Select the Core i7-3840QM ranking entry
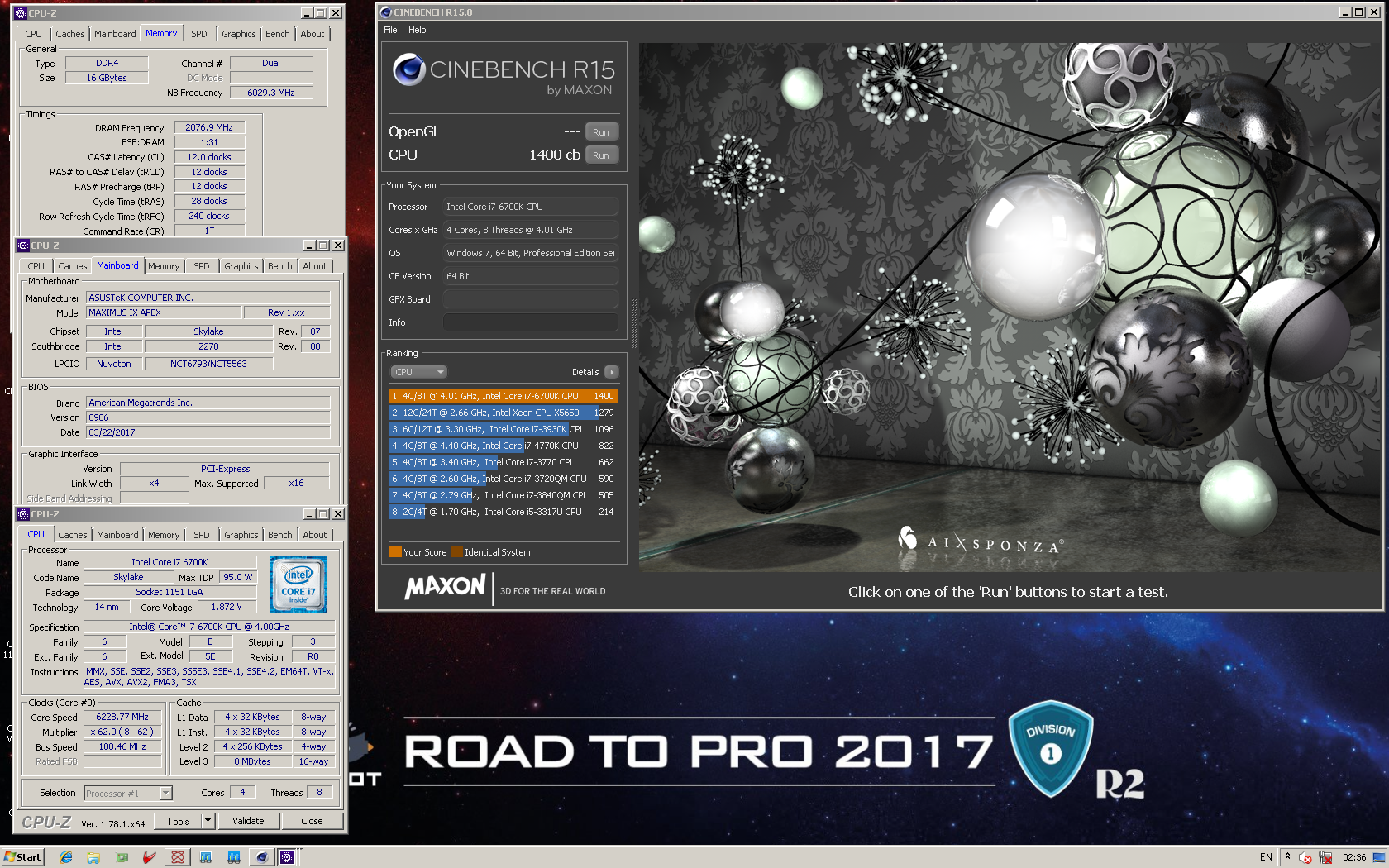The image size is (1389, 868). [504, 495]
